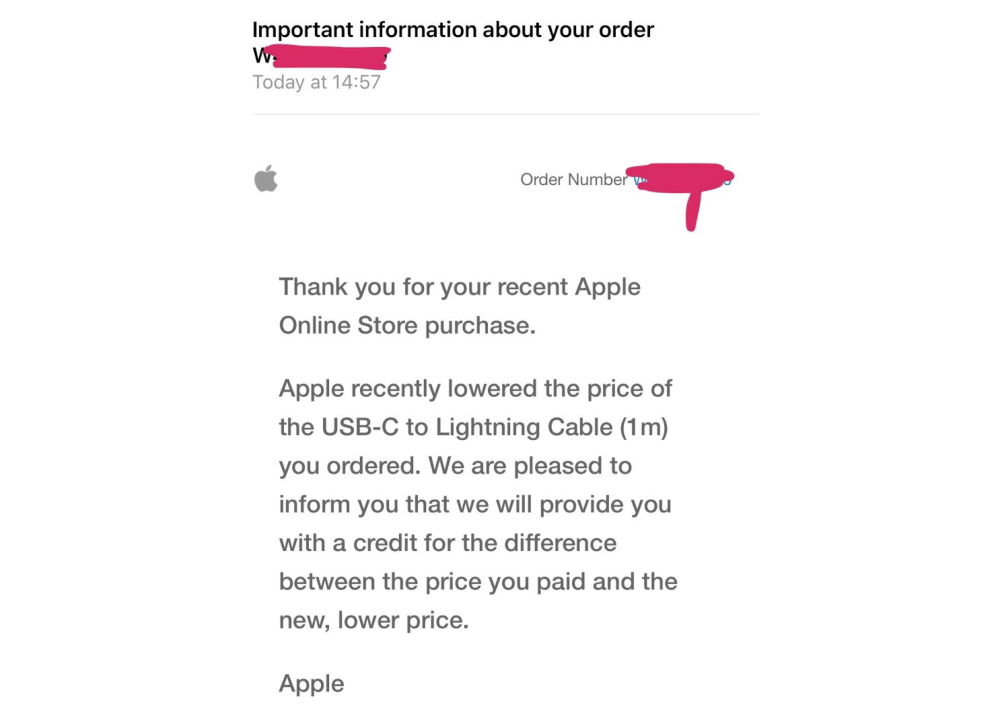Click the "inform you that we will provide you" line
This screenshot has height=707, width=1000.
[475, 505]
